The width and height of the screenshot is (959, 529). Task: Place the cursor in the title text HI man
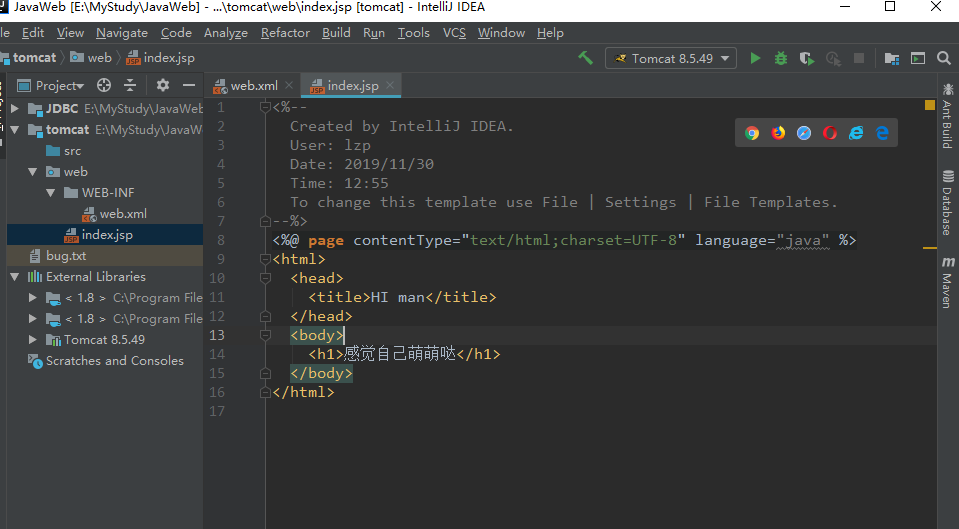(398, 297)
